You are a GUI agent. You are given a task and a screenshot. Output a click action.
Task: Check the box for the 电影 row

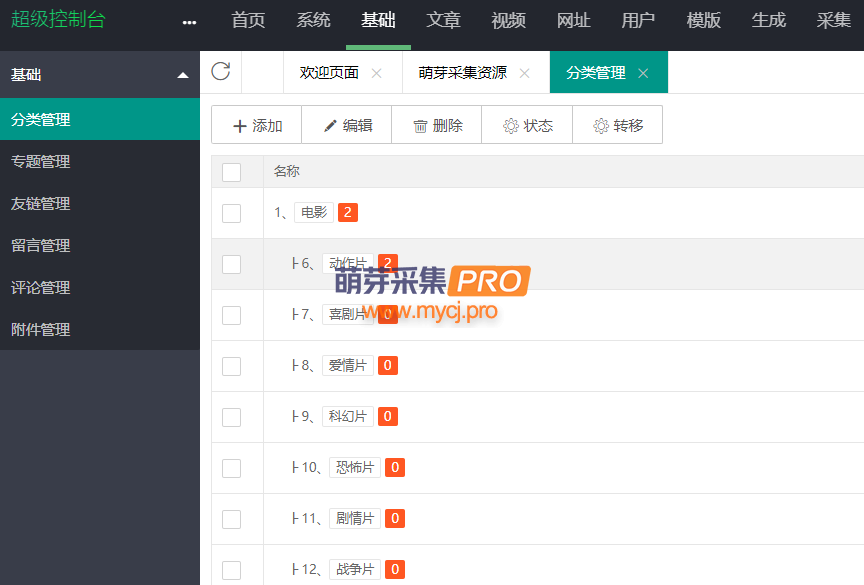pyautogui.click(x=231, y=213)
